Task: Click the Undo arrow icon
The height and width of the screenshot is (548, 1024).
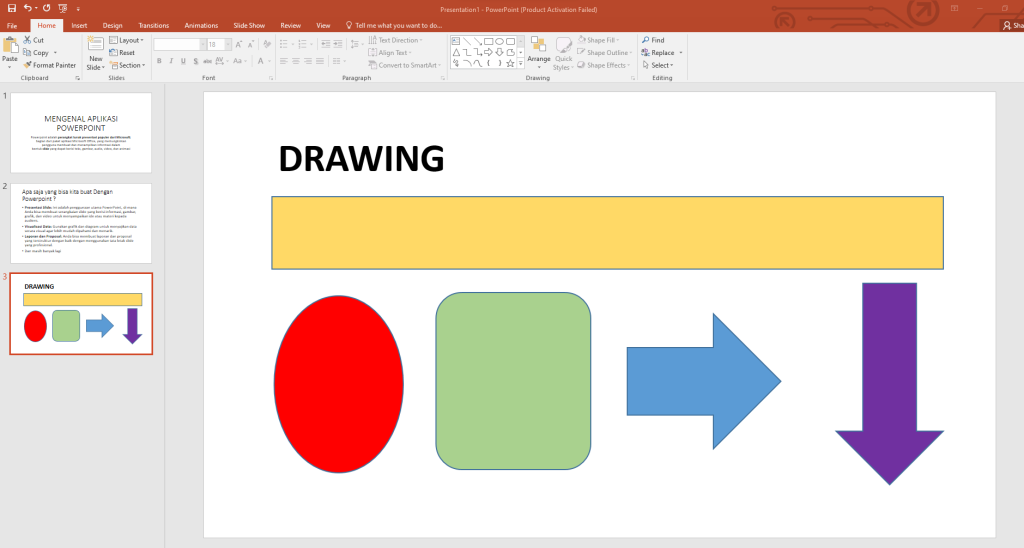Action: (28, 8)
